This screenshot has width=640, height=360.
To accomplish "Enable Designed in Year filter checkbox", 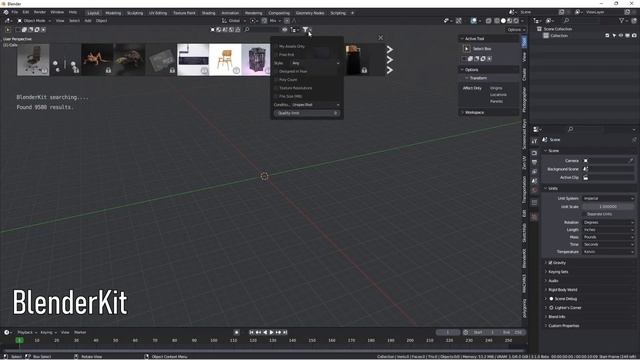I will click(276, 71).
